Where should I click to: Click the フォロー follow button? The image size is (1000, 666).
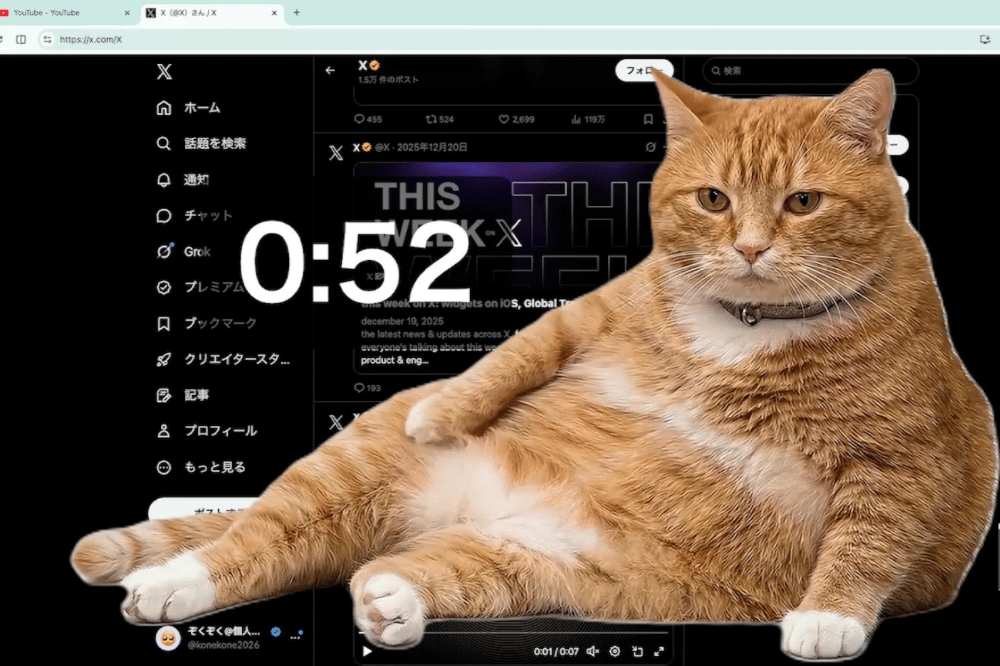pos(644,70)
